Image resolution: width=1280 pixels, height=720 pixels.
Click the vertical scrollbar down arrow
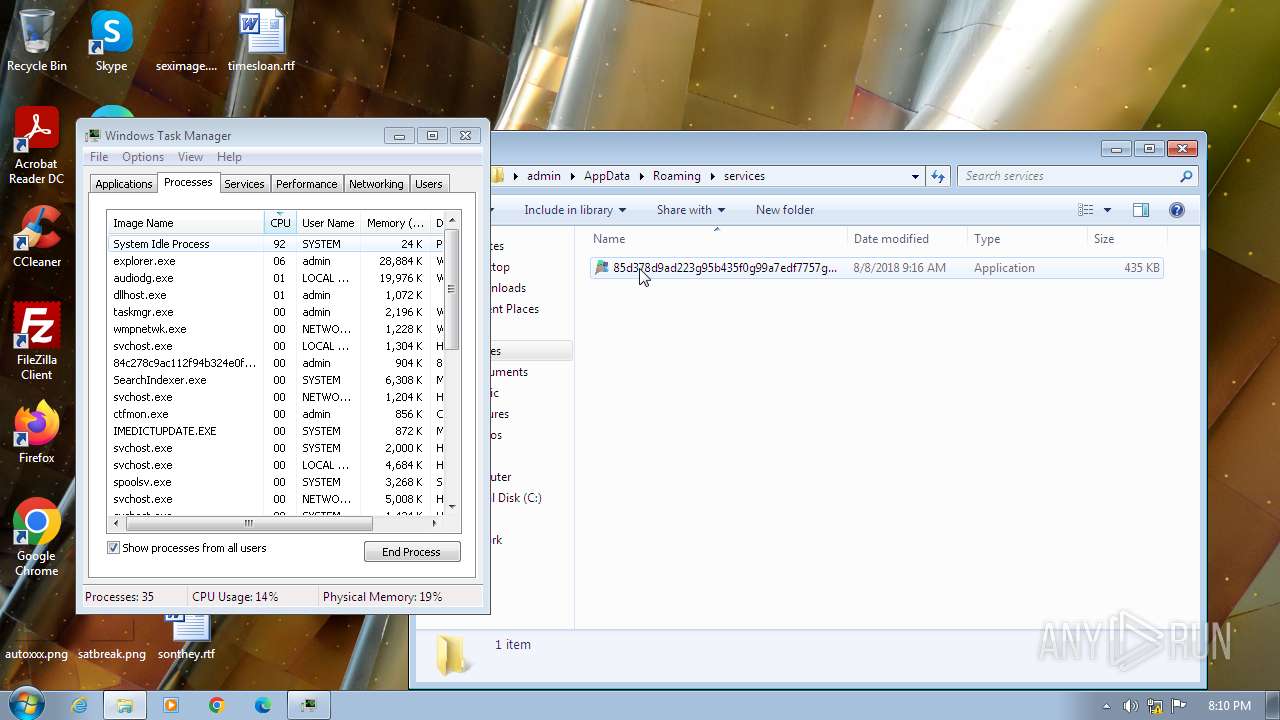452,506
